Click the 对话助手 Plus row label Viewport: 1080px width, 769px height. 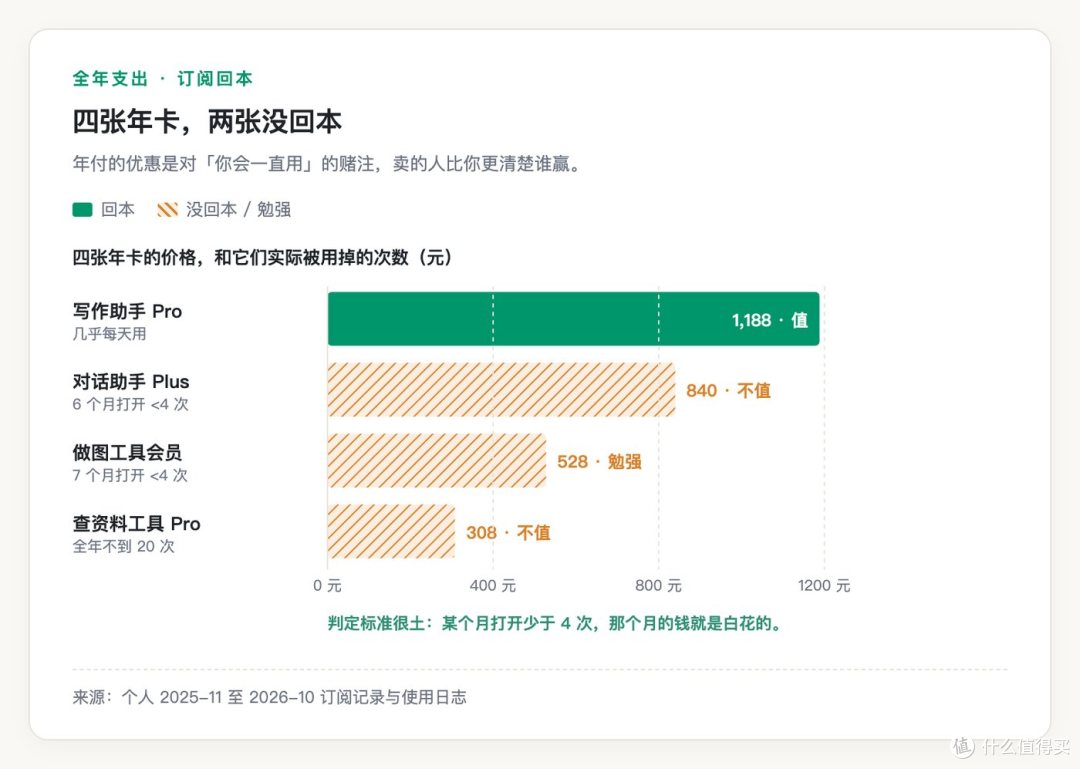pos(131,382)
